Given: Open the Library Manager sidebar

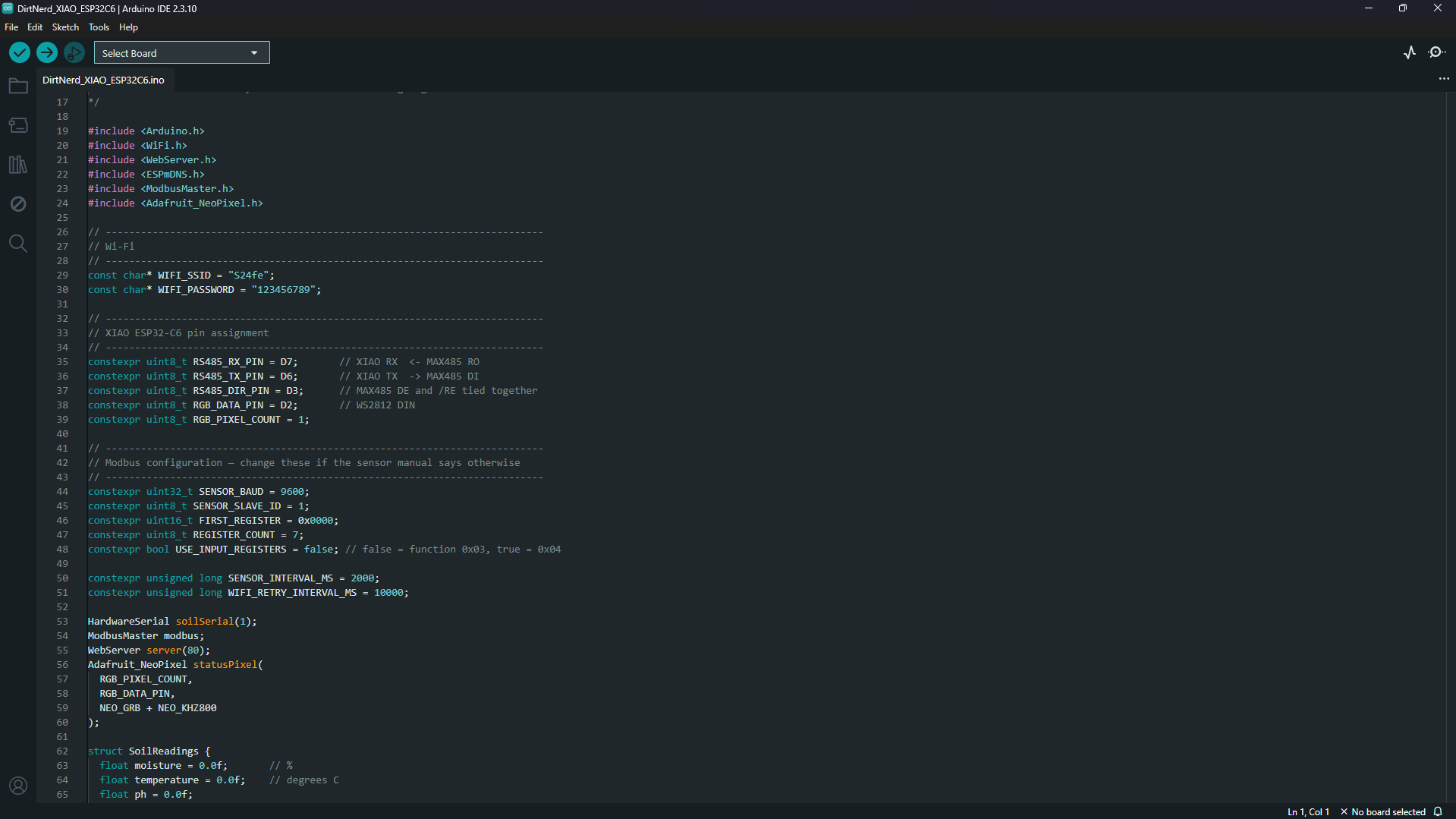Looking at the screenshot, I should coord(18,165).
